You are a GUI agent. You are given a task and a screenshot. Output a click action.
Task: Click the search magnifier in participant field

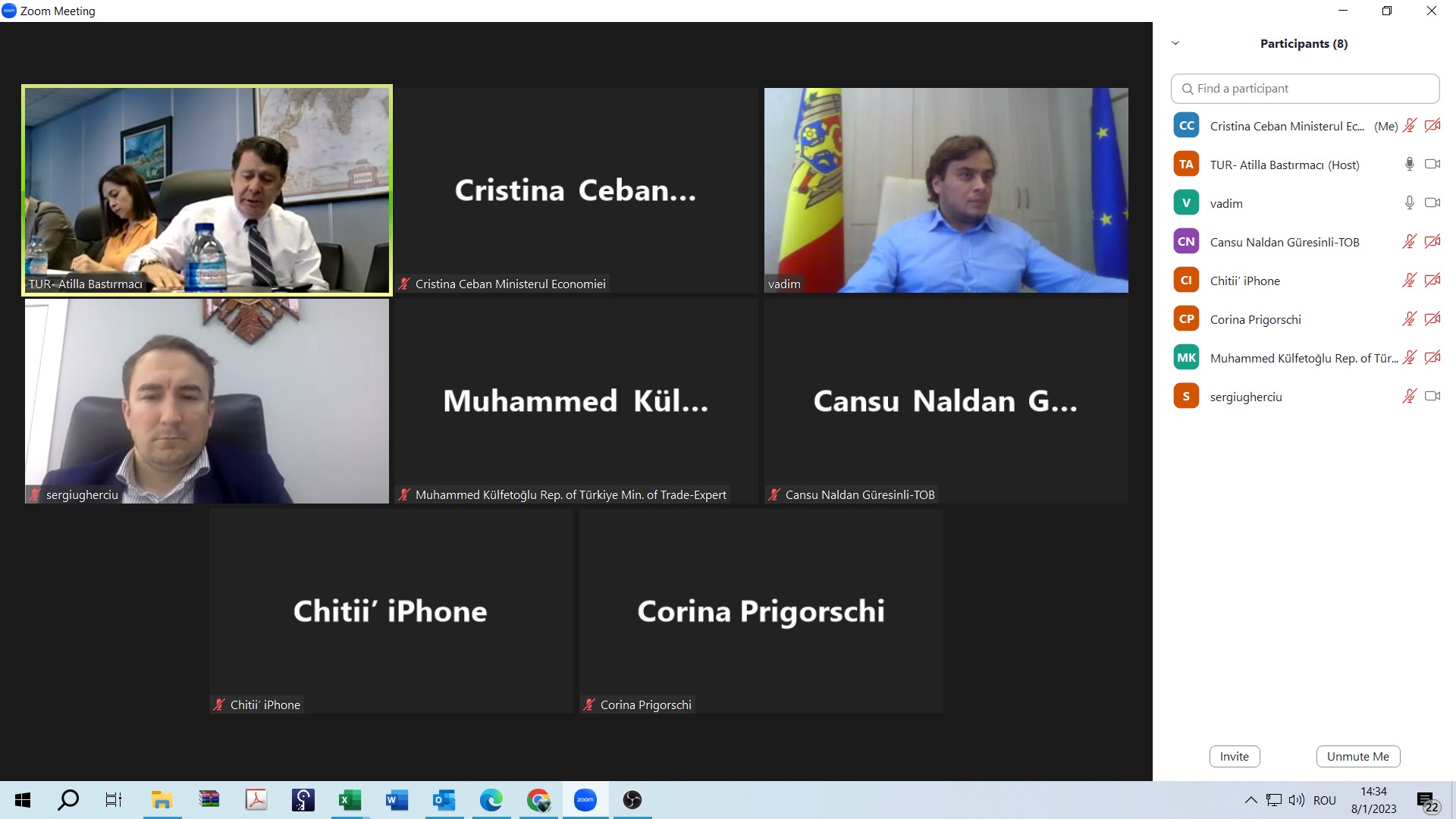(x=1188, y=89)
